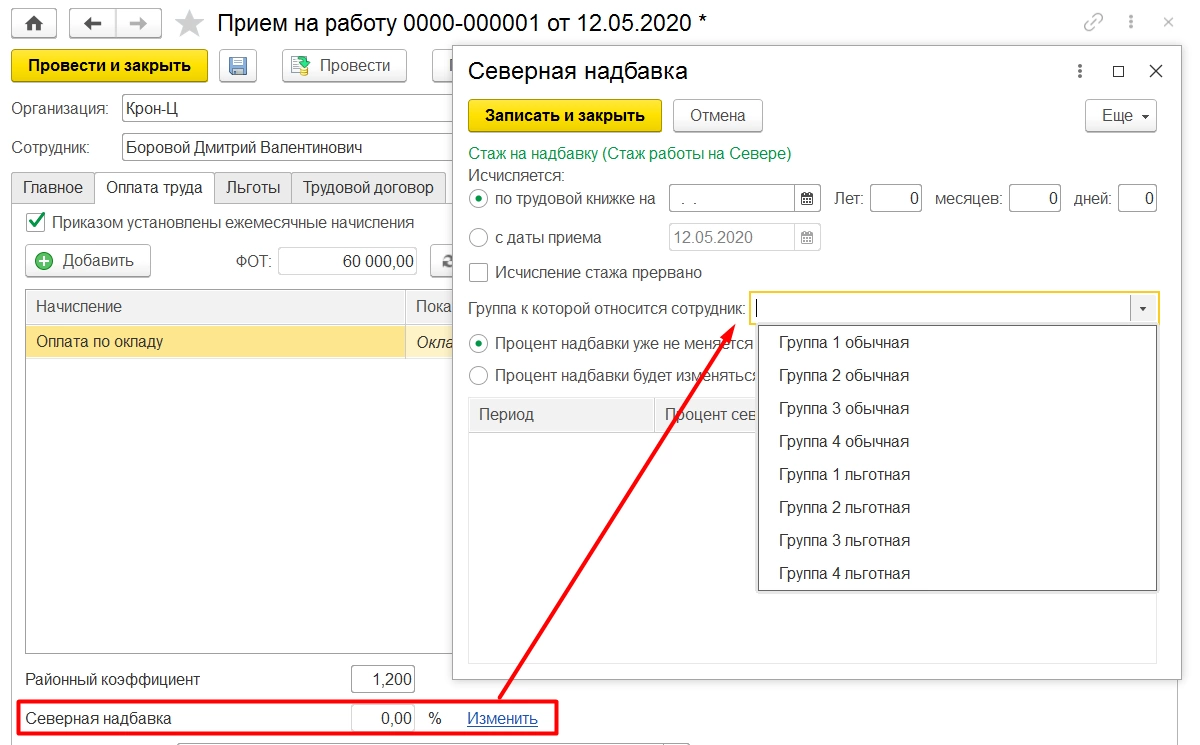
Task: Click the трудовая книжка date field
Action: click(x=733, y=199)
